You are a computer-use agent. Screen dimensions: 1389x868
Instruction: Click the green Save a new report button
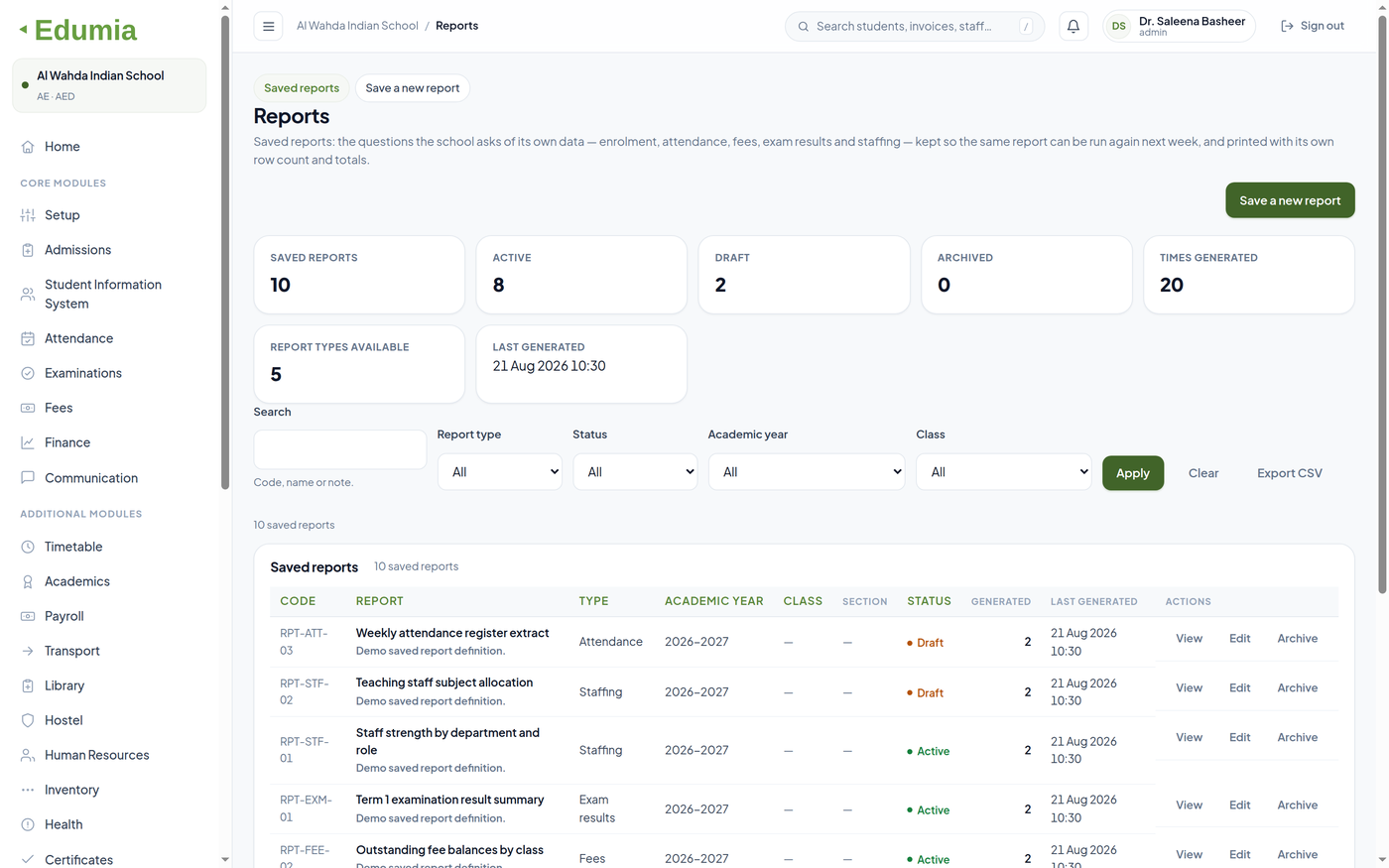[1290, 200]
